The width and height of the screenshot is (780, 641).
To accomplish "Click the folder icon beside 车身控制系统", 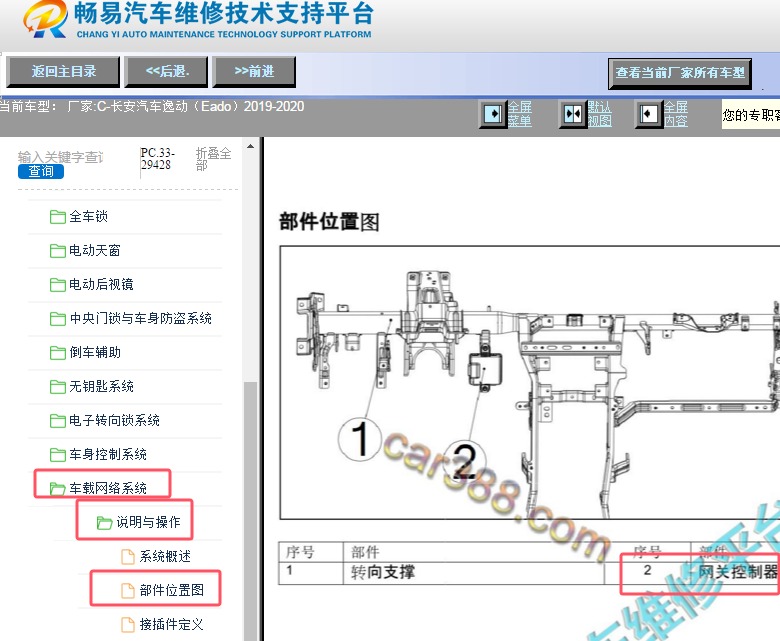I will click(58, 455).
